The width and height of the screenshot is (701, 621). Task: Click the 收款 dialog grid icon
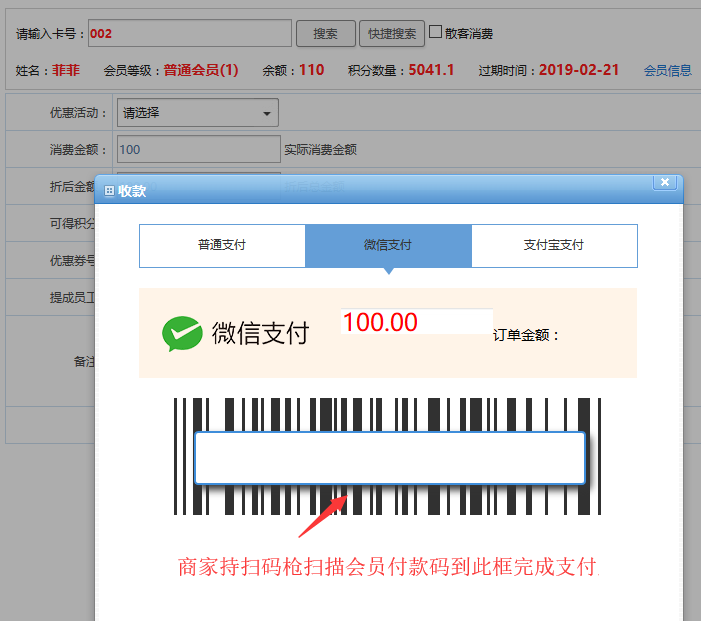[109, 191]
